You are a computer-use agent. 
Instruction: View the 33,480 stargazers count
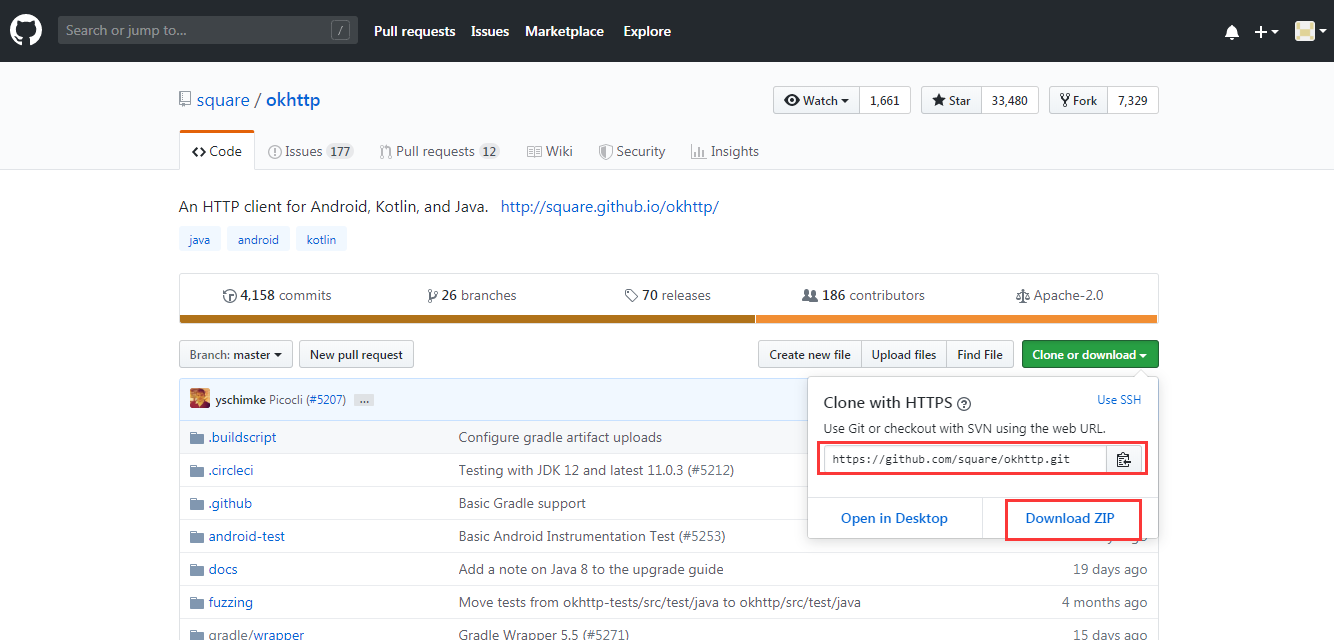(1010, 100)
